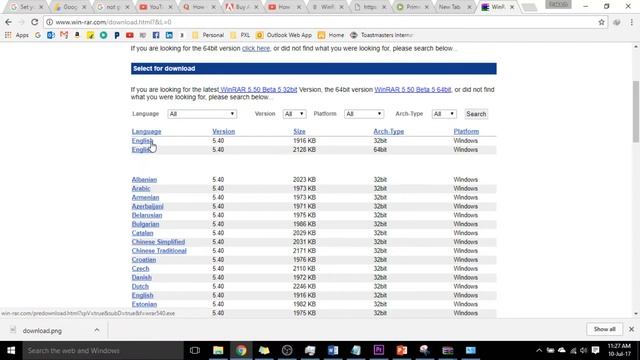Switch to the 'Prem' tab

[x=412, y=7]
